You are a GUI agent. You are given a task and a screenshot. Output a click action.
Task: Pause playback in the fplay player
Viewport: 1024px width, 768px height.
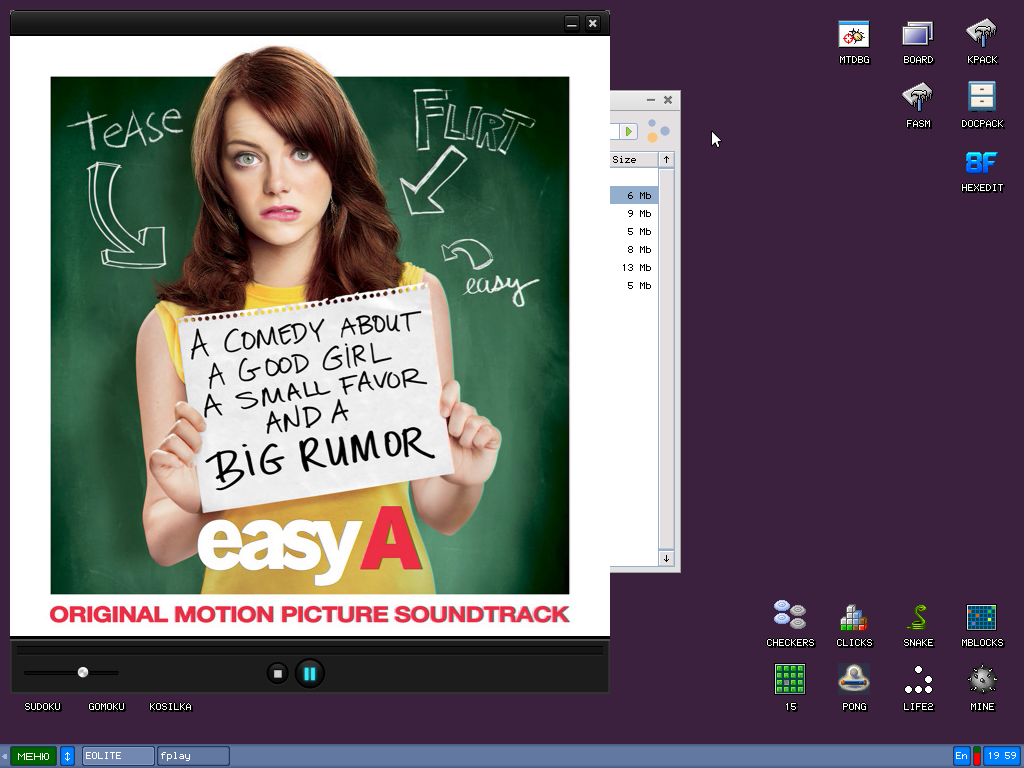pos(309,674)
